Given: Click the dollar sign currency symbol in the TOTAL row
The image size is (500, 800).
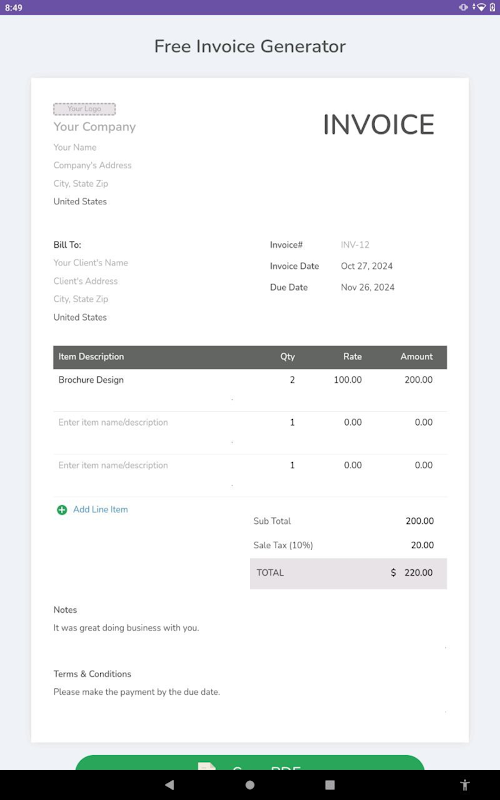Looking at the screenshot, I should point(393,572).
